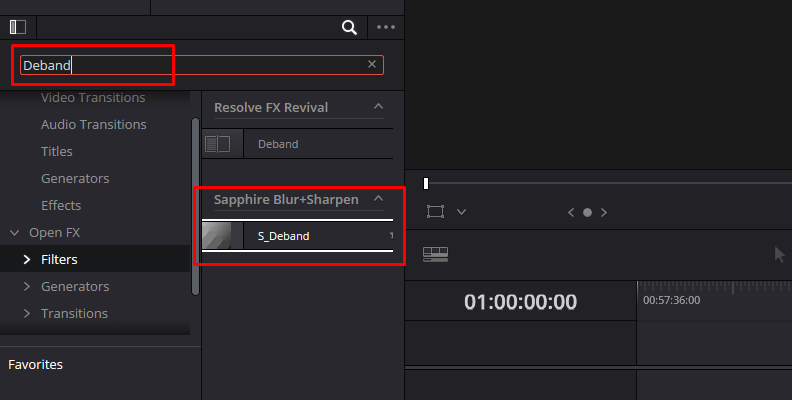Select the S_Deband effect thumbnail
The width and height of the screenshot is (792, 400).
(217, 236)
